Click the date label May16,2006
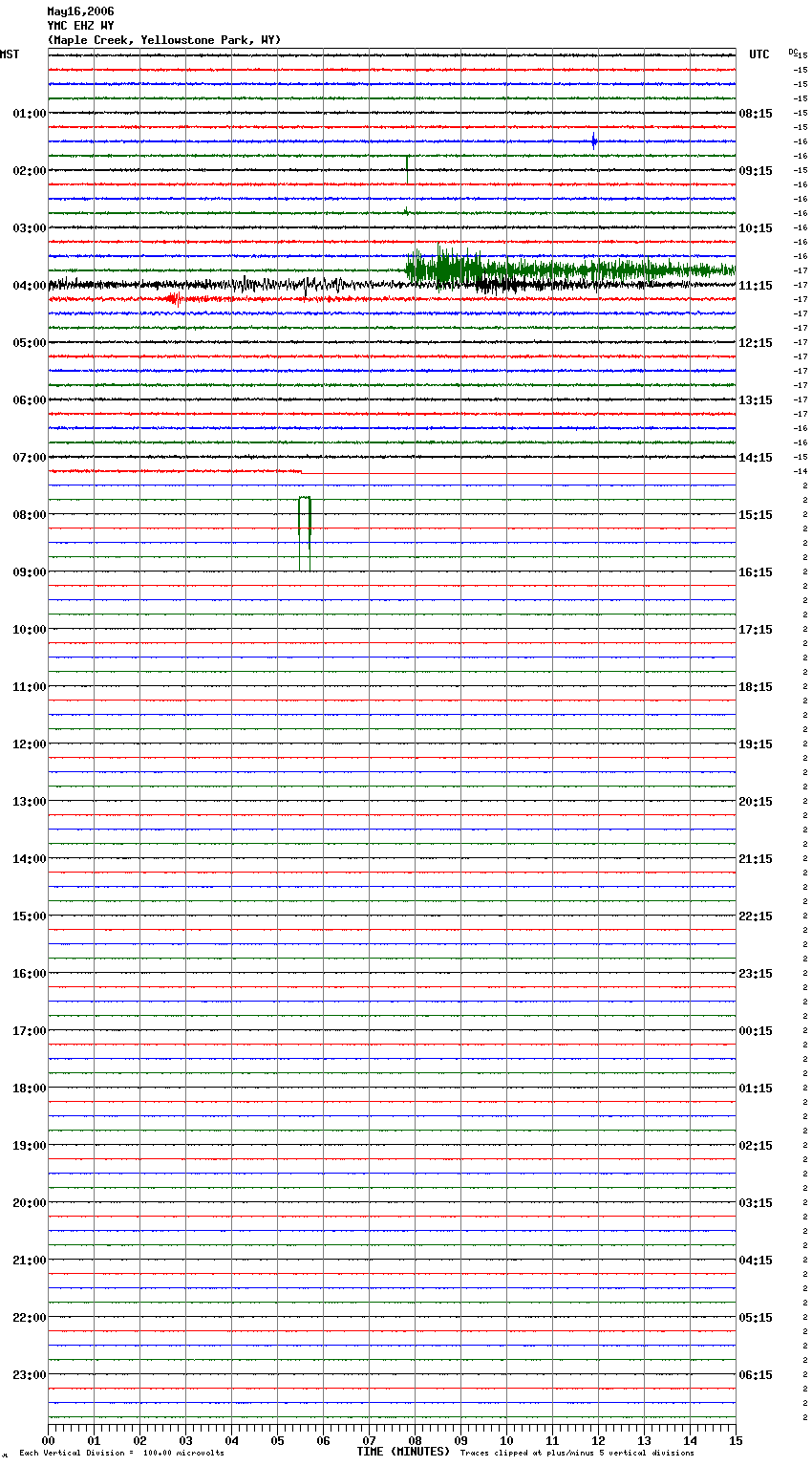This screenshot has height=1466, width=812. coord(80,11)
